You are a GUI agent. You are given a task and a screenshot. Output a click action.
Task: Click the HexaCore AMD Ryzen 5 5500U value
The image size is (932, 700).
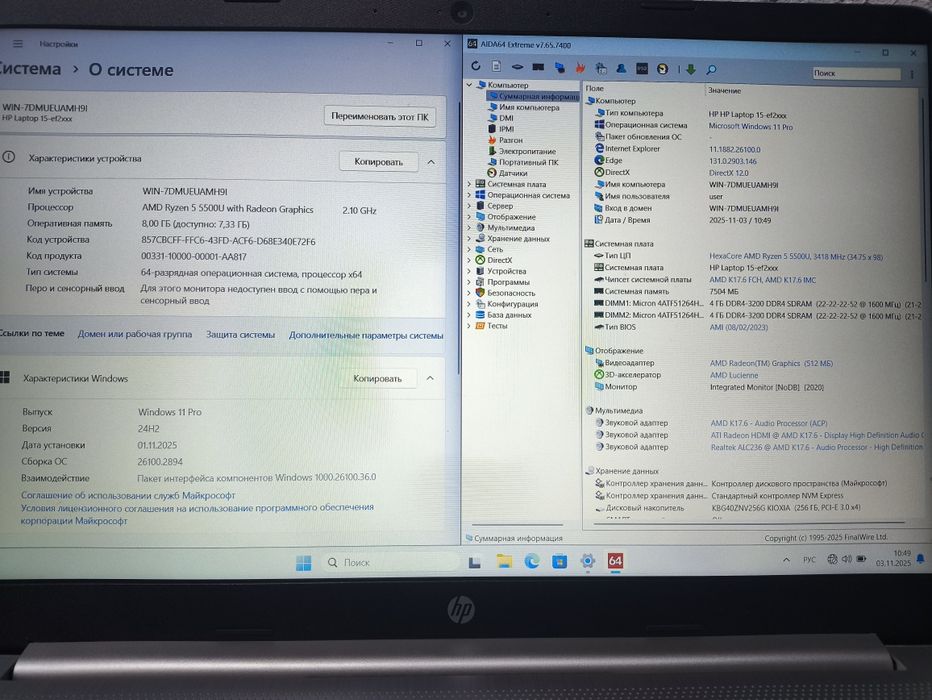pos(796,257)
